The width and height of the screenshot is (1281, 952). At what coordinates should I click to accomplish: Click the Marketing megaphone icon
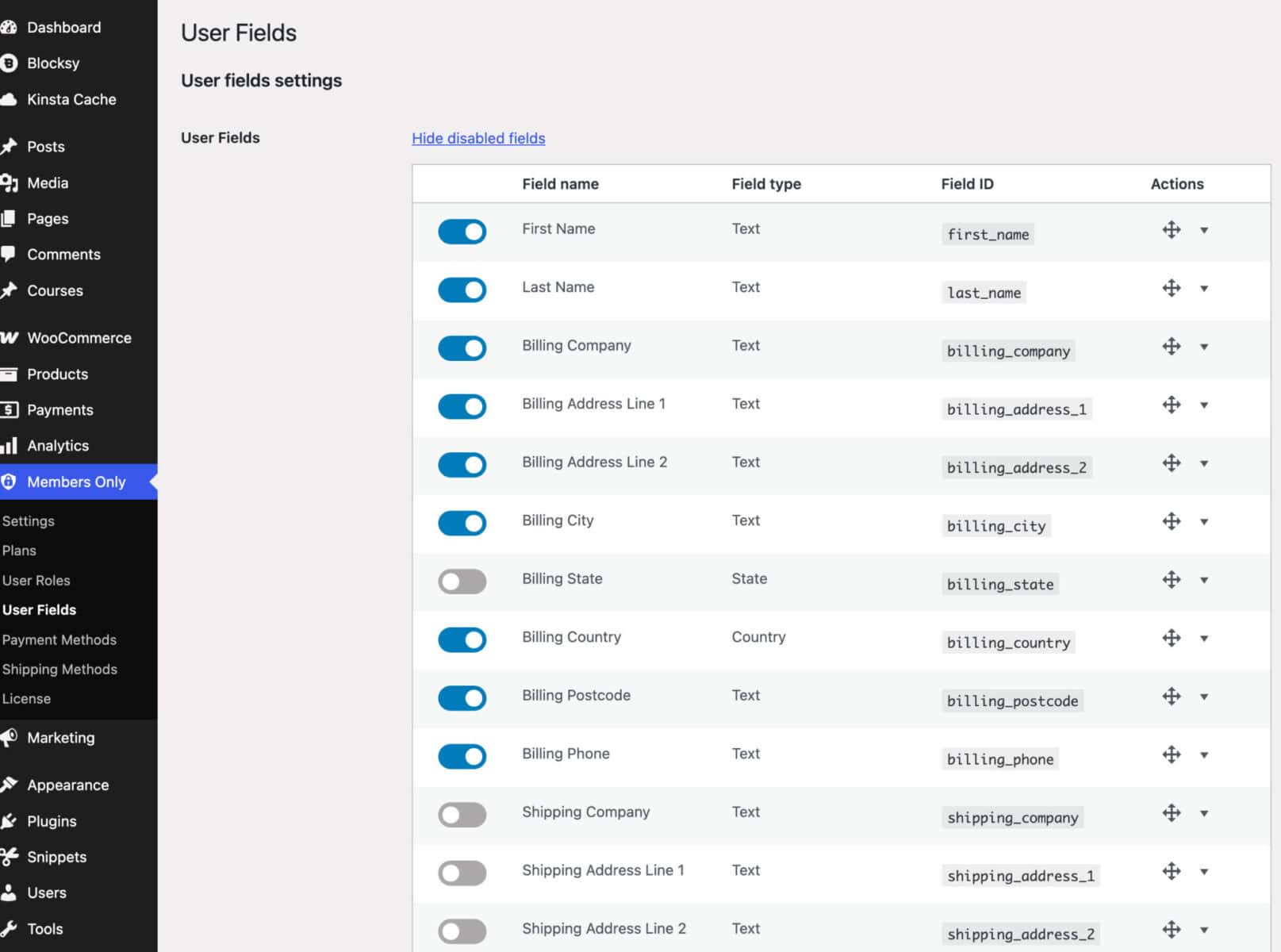[9, 738]
